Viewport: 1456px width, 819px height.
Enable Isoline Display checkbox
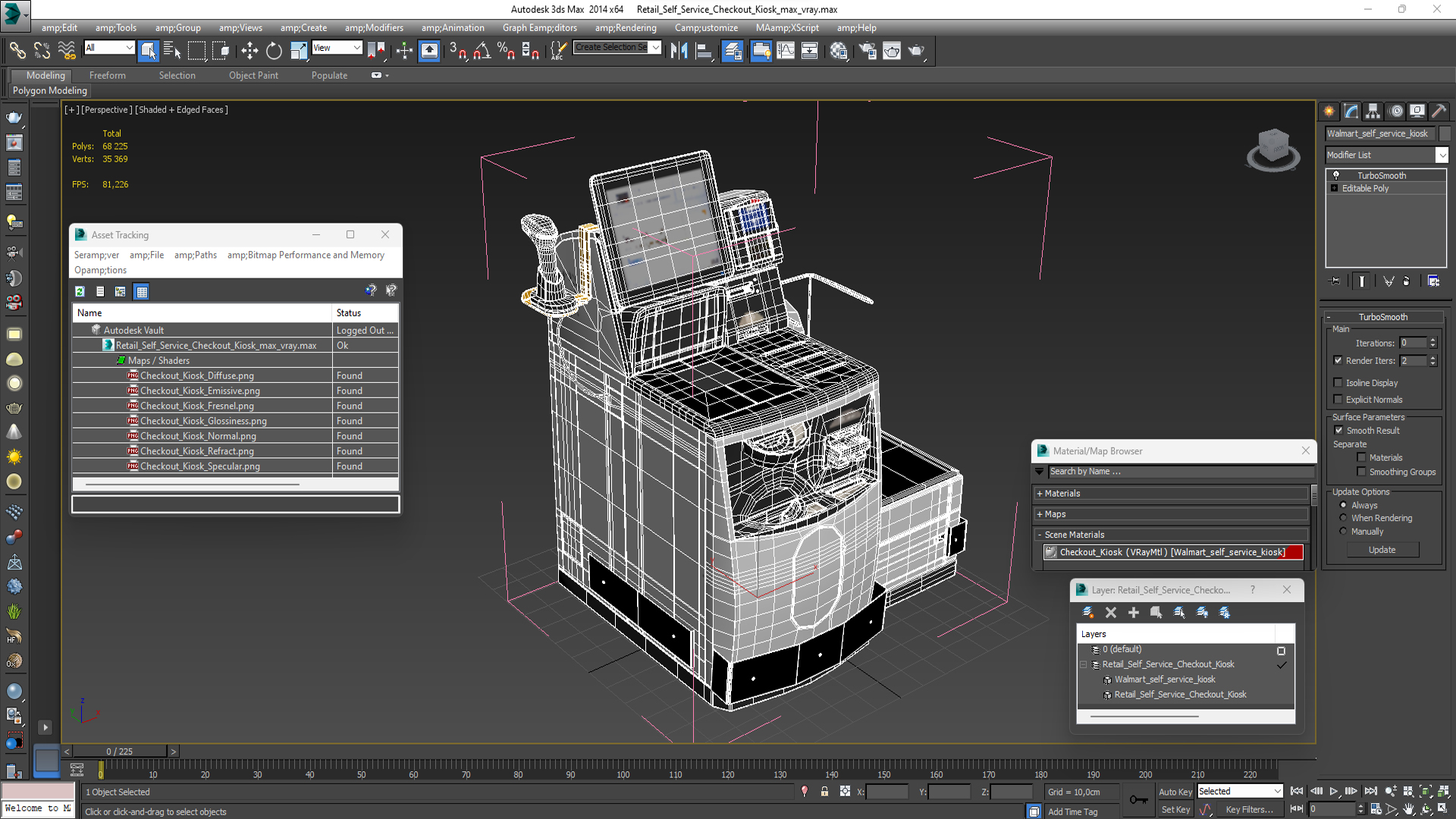tap(1338, 383)
